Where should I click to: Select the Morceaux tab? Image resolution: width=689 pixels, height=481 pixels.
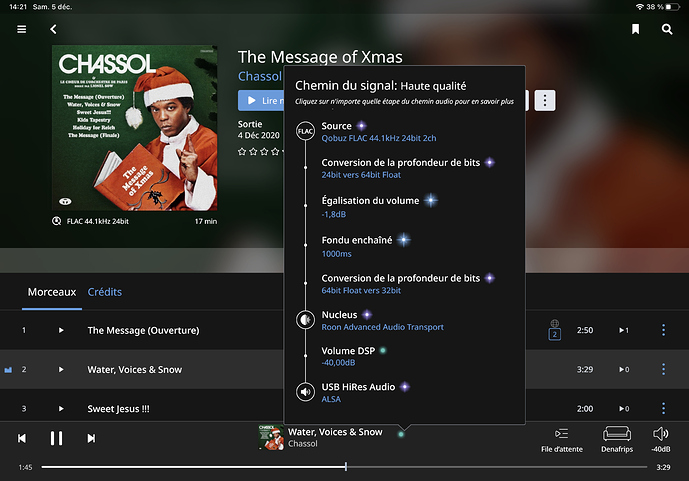52,292
